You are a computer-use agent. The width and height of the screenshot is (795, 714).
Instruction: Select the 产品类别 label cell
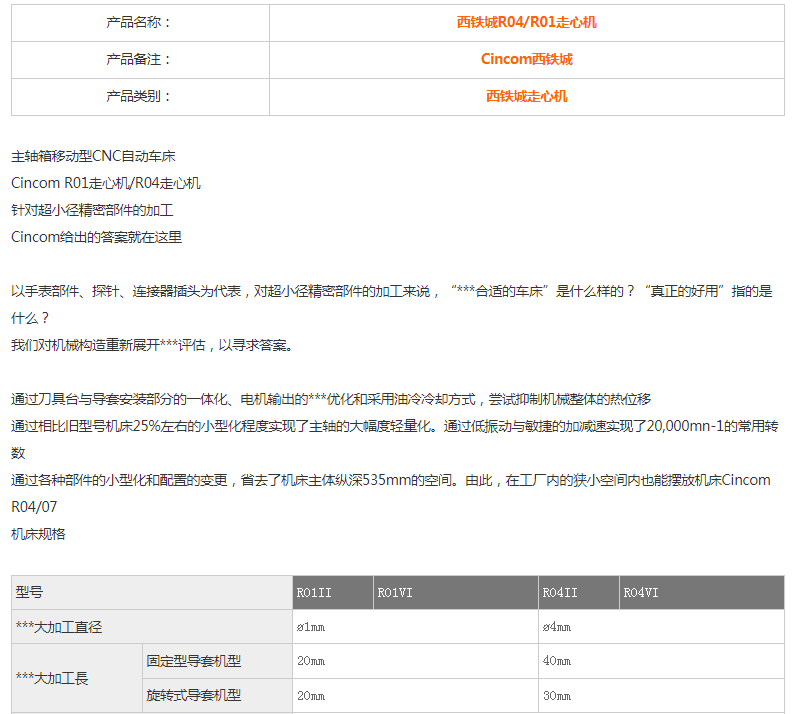click(x=139, y=96)
